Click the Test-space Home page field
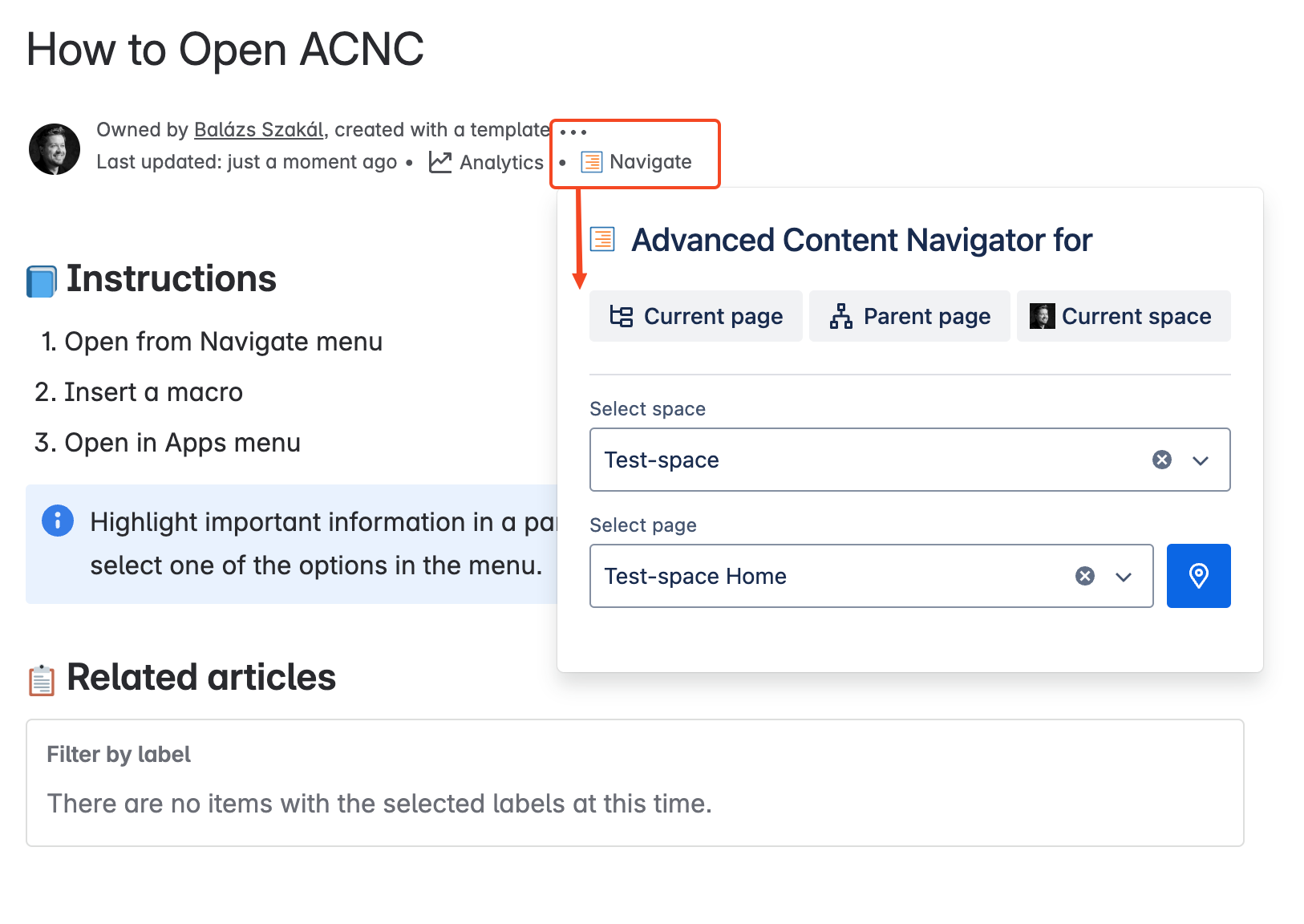 click(x=871, y=576)
